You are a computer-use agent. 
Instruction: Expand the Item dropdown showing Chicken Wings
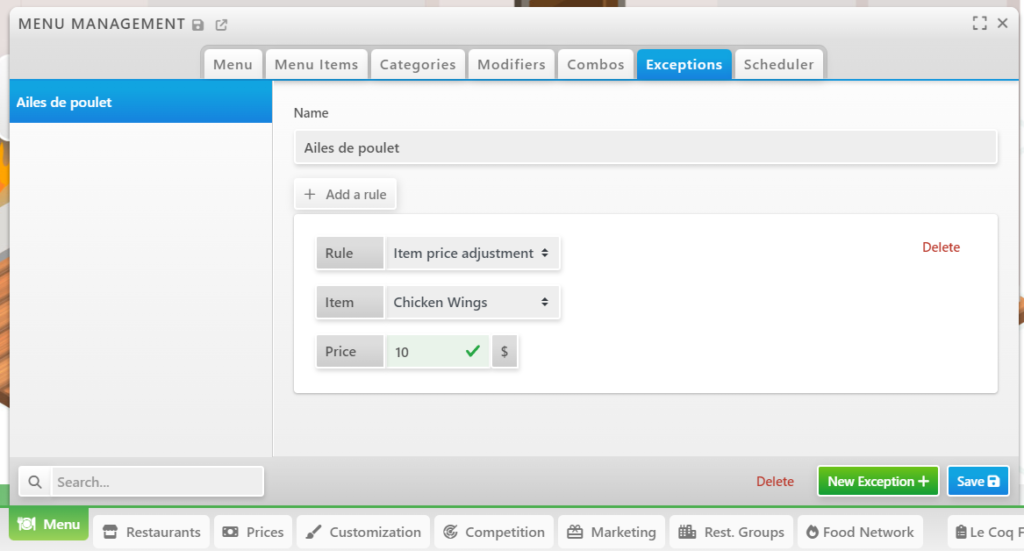click(471, 302)
